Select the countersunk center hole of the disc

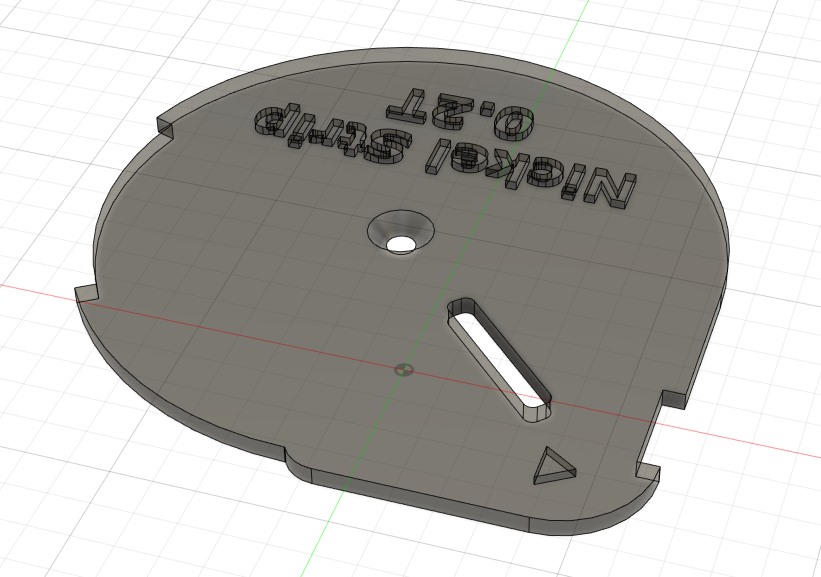(402, 232)
